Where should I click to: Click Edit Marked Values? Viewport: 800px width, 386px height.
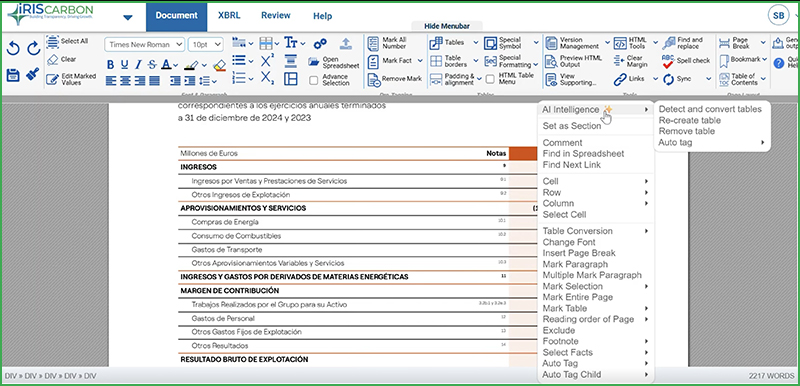(x=71, y=79)
